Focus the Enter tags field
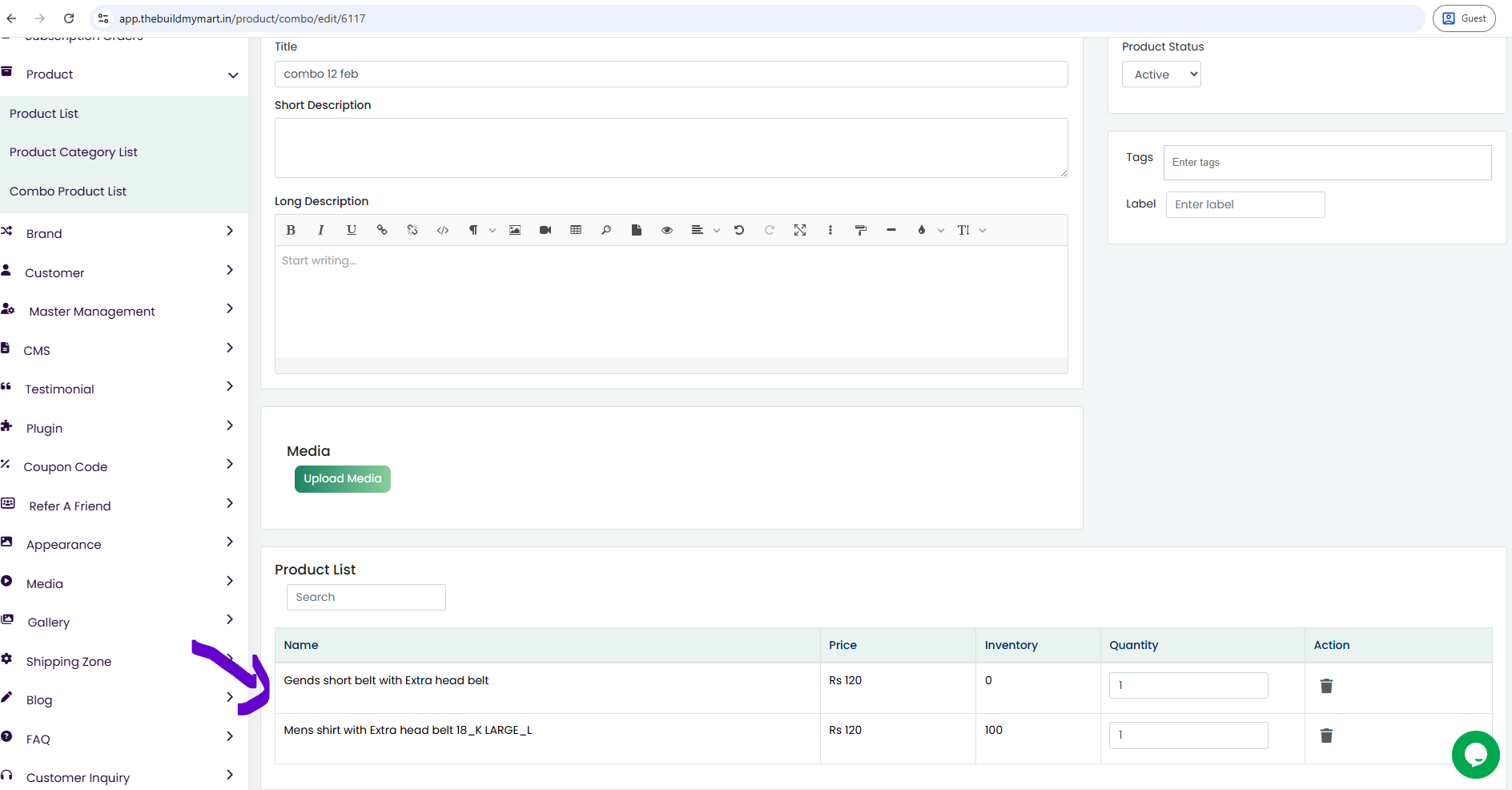The image size is (1512, 790). [x=1327, y=163]
